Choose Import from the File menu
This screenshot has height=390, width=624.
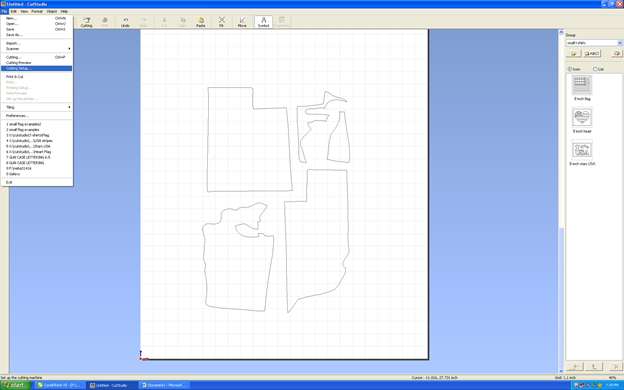pyautogui.click(x=37, y=43)
